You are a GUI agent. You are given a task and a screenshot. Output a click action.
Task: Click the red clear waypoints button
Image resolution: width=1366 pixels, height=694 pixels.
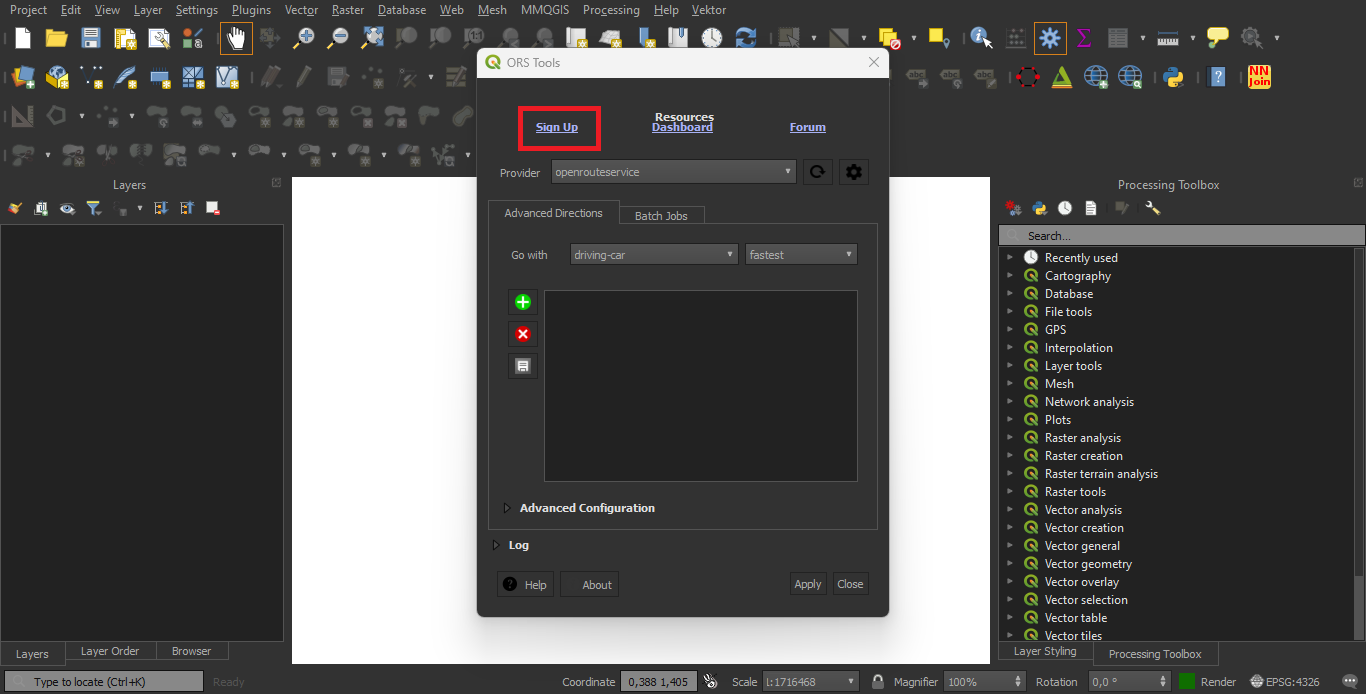[522, 334]
